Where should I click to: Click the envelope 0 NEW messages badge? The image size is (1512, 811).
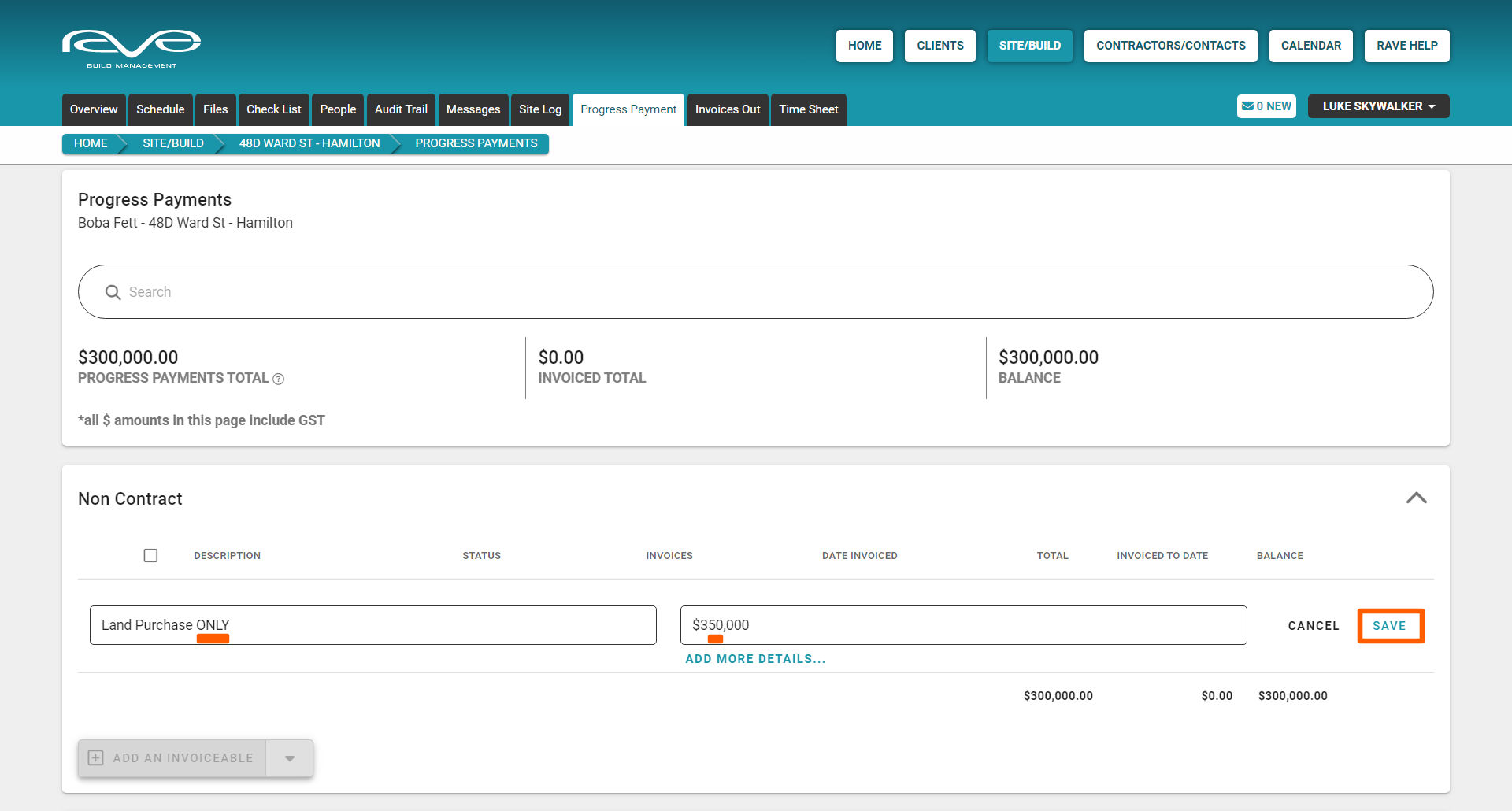tap(1266, 106)
